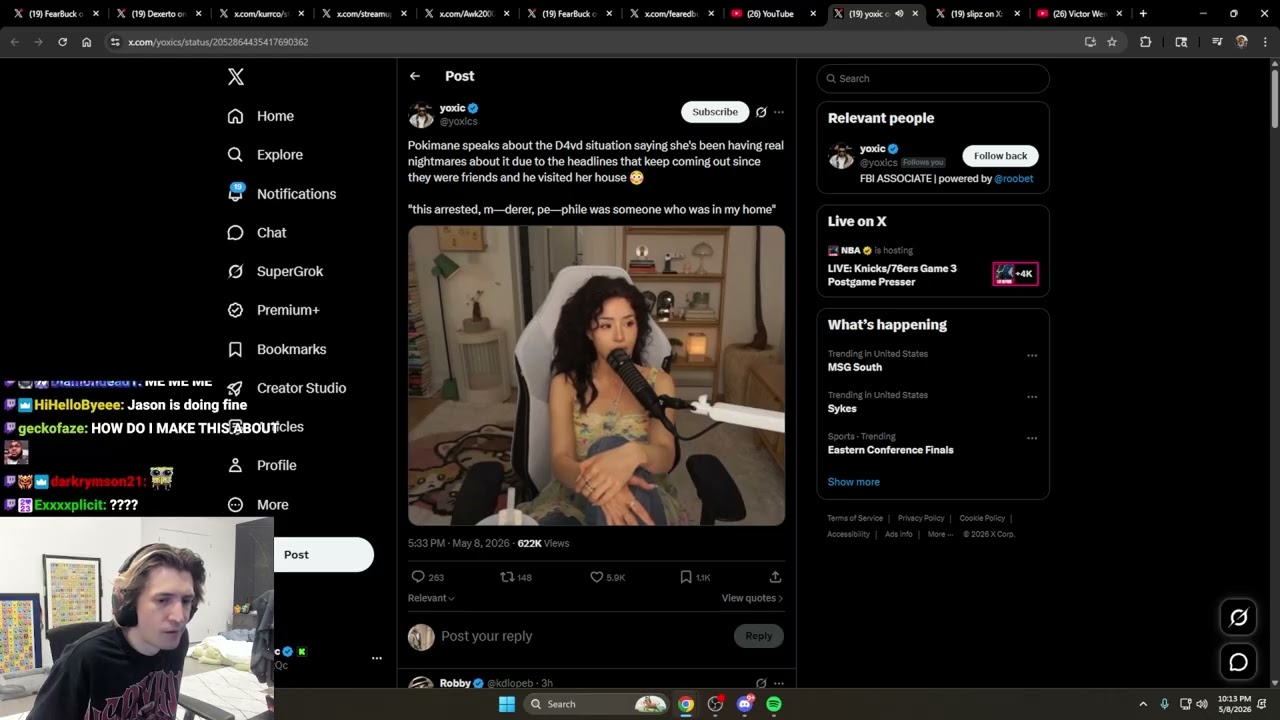Click the X Search box
1280x720 pixels.
tap(933, 78)
